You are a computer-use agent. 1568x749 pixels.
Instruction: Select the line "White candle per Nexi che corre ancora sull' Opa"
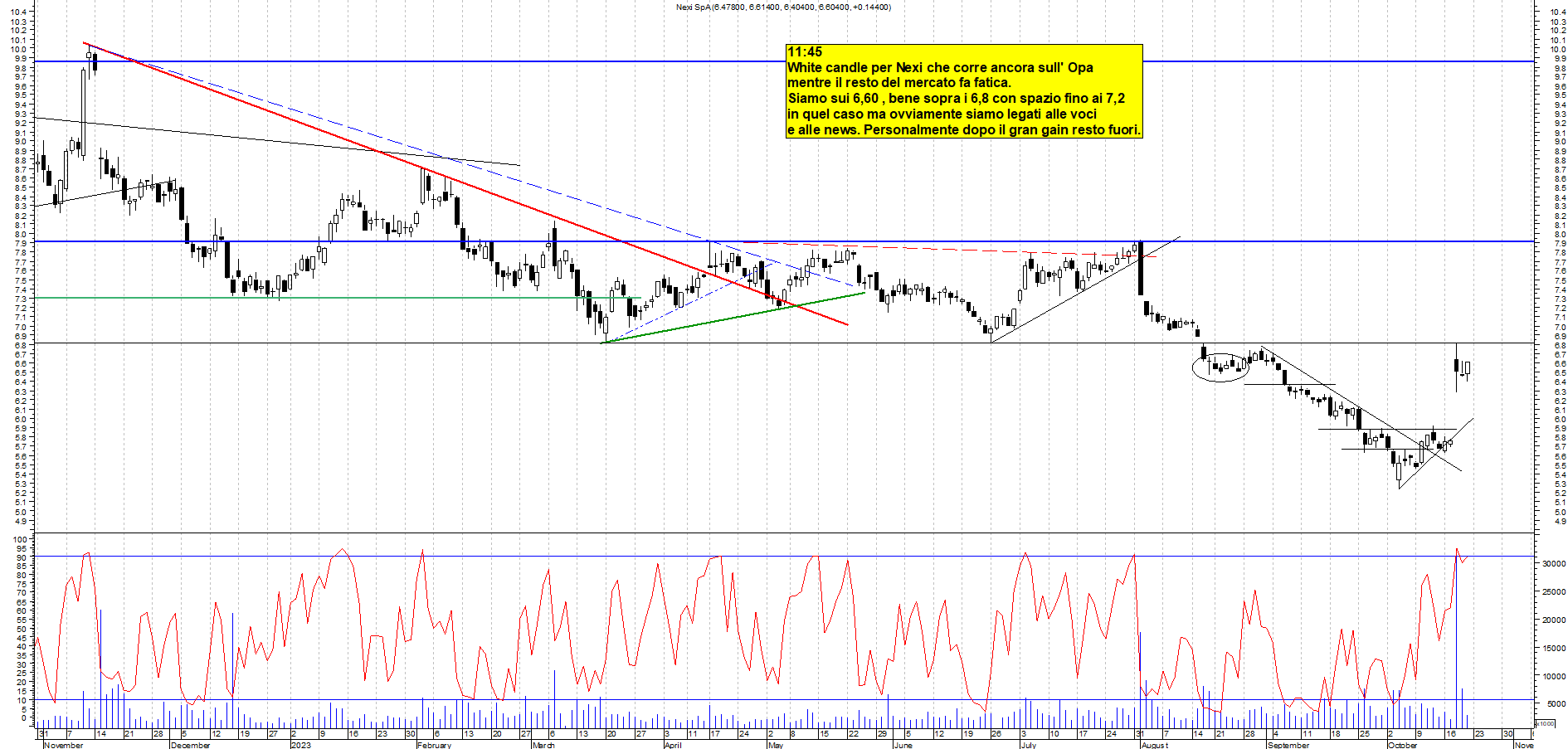(x=940, y=67)
